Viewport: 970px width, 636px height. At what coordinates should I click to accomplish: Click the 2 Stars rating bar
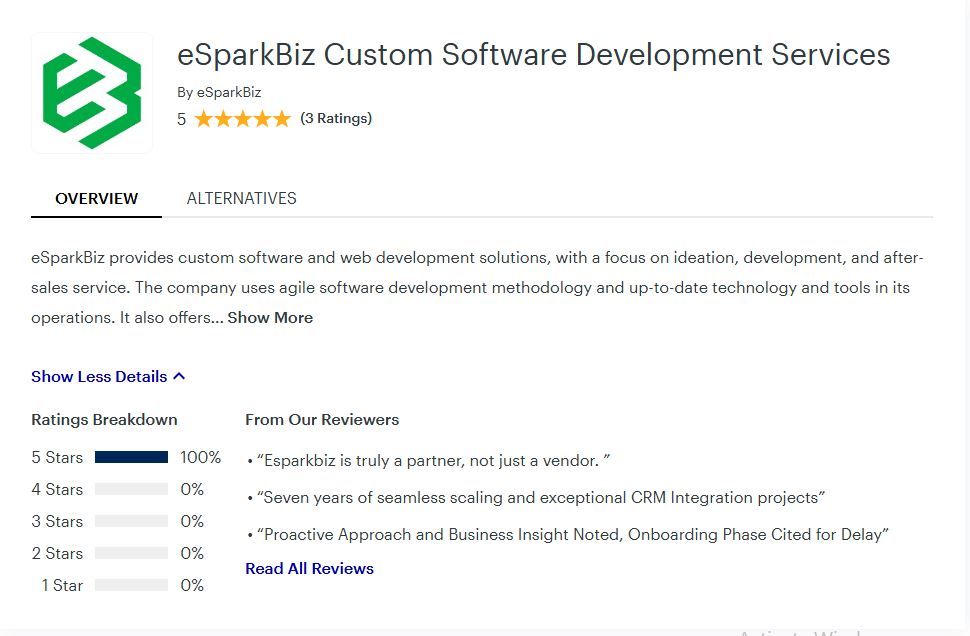point(131,553)
